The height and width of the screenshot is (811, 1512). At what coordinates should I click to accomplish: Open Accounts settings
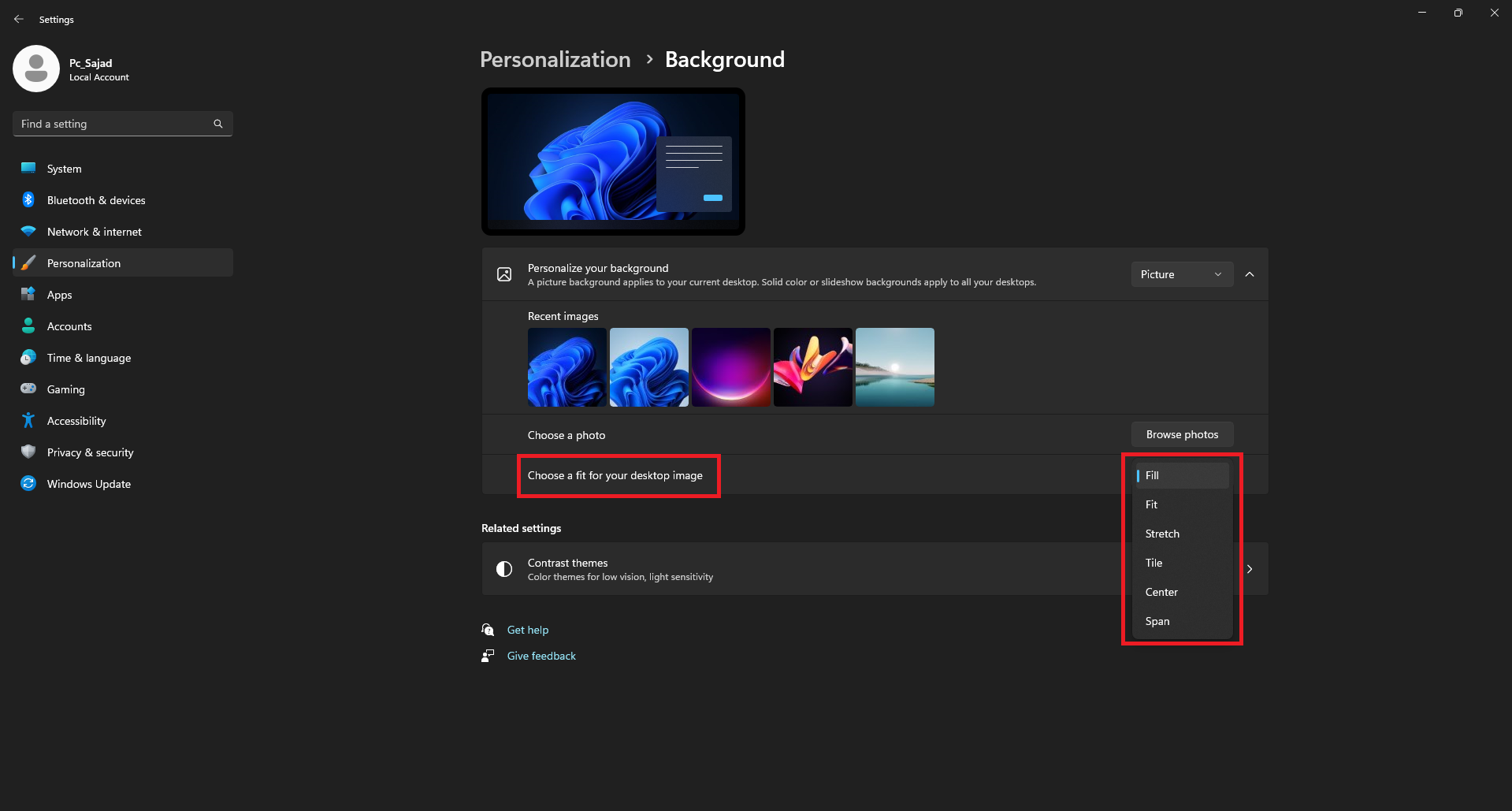pos(123,326)
